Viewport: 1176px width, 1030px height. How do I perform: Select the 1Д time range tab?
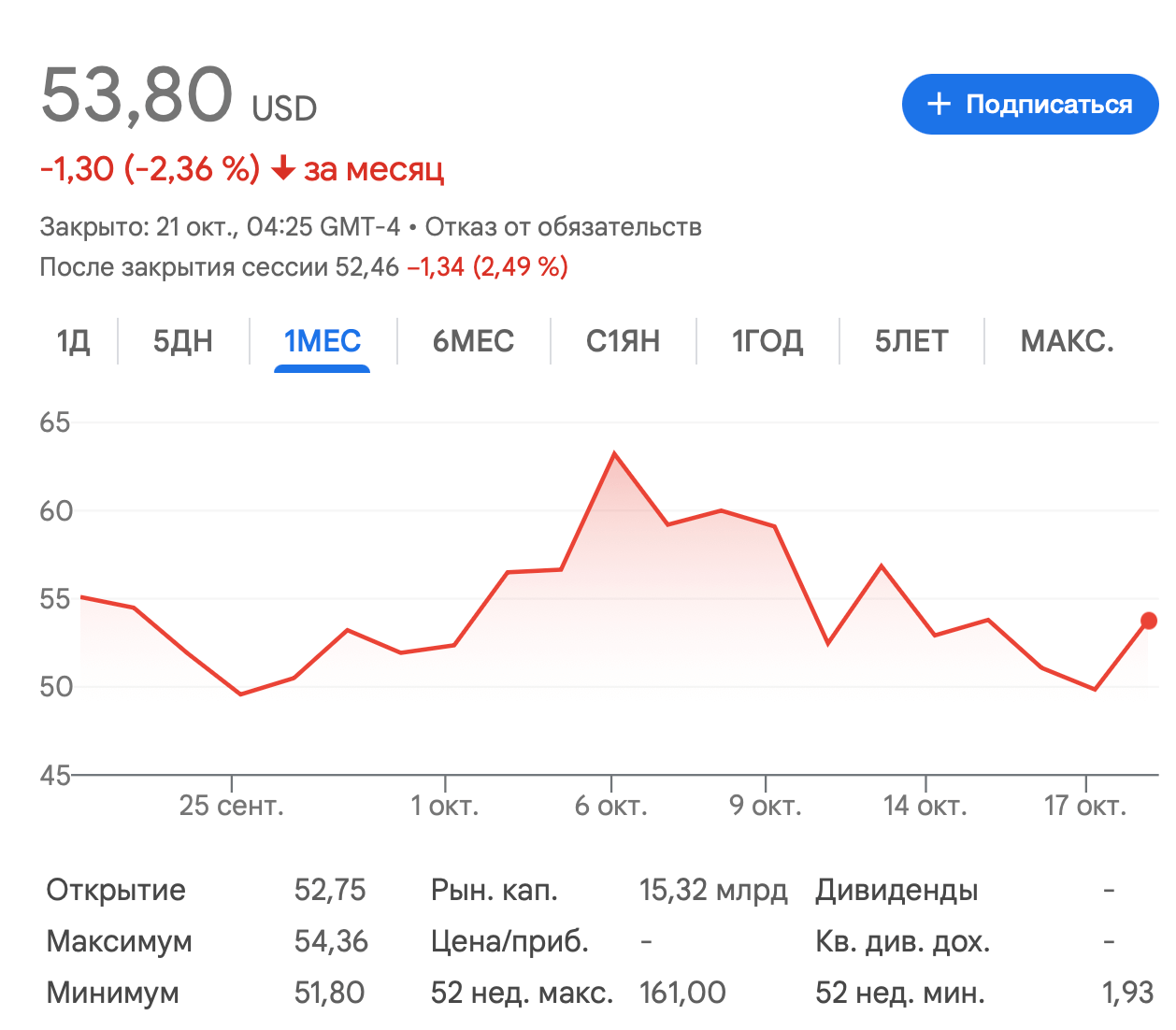(73, 341)
